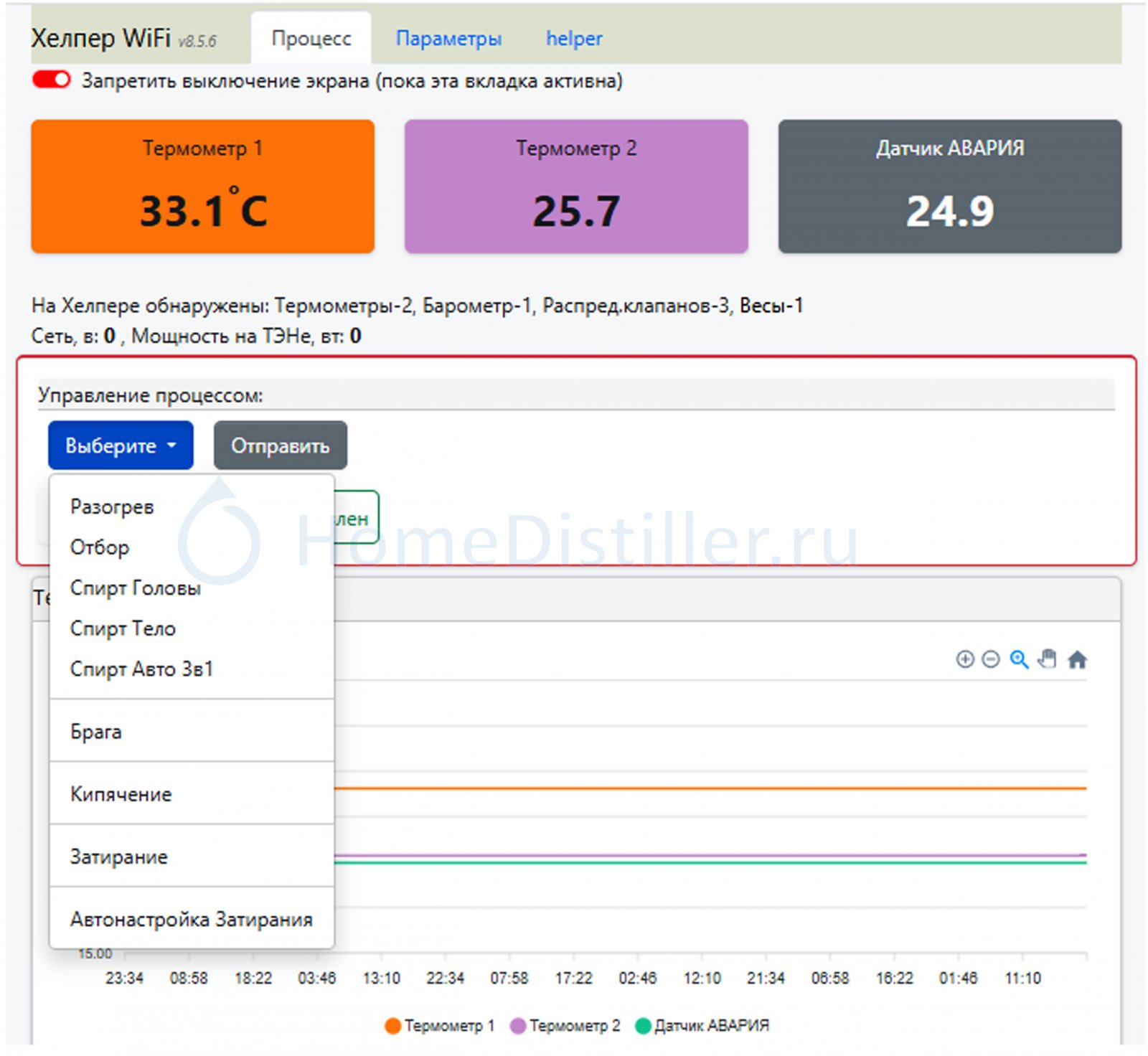
Task: Click the Отправить button
Action: pos(281,445)
